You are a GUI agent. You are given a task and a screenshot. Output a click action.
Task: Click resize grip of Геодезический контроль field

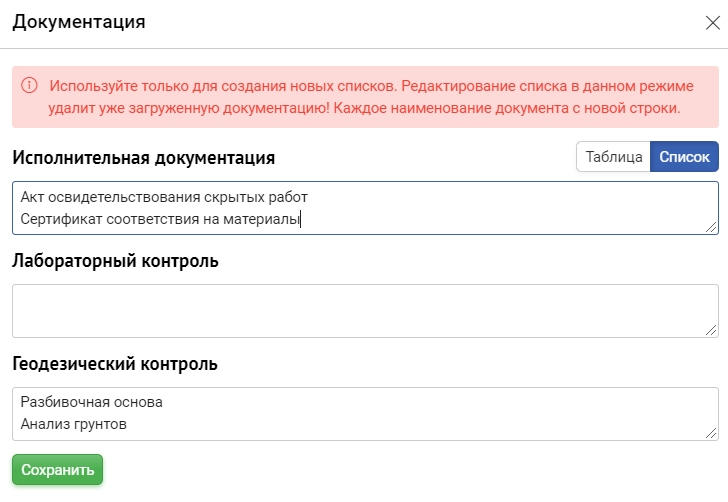point(712,434)
